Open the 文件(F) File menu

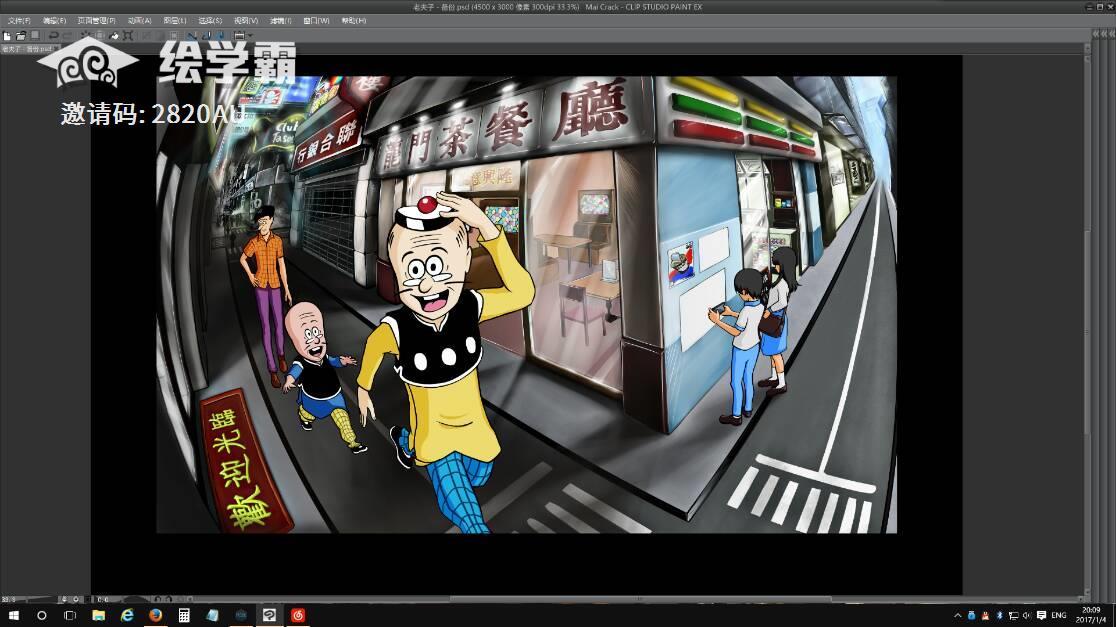(x=19, y=21)
